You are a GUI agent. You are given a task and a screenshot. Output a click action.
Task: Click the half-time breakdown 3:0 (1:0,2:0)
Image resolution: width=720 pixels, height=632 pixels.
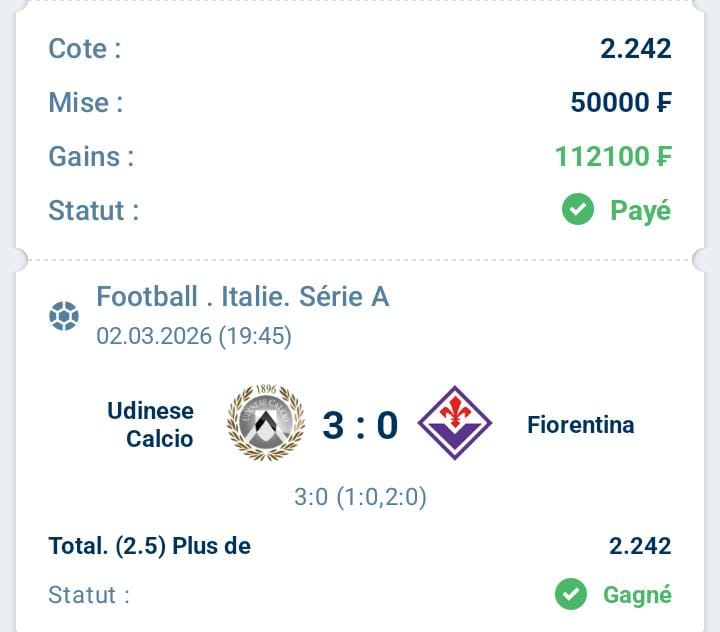[x=360, y=497]
